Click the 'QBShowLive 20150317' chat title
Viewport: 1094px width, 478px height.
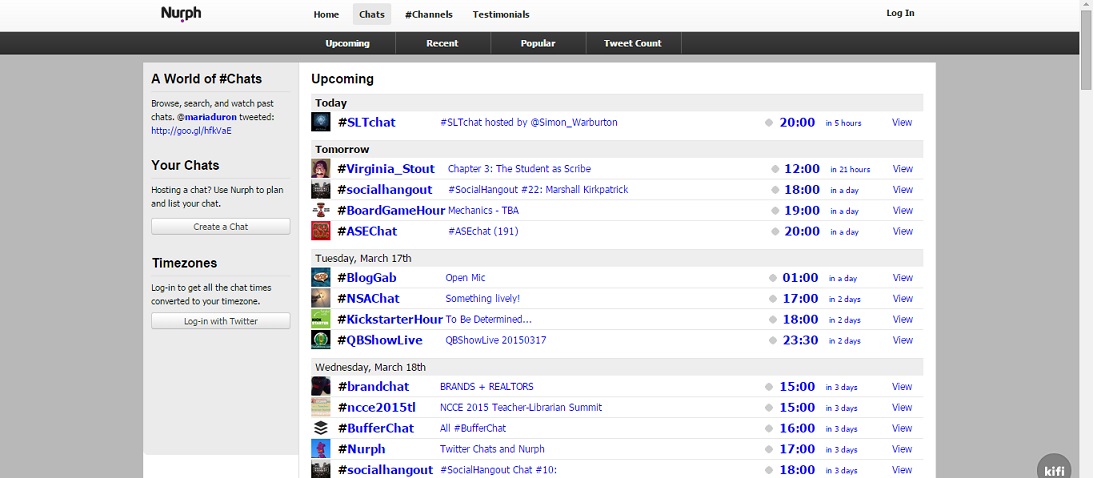pyautogui.click(x=495, y=340)
